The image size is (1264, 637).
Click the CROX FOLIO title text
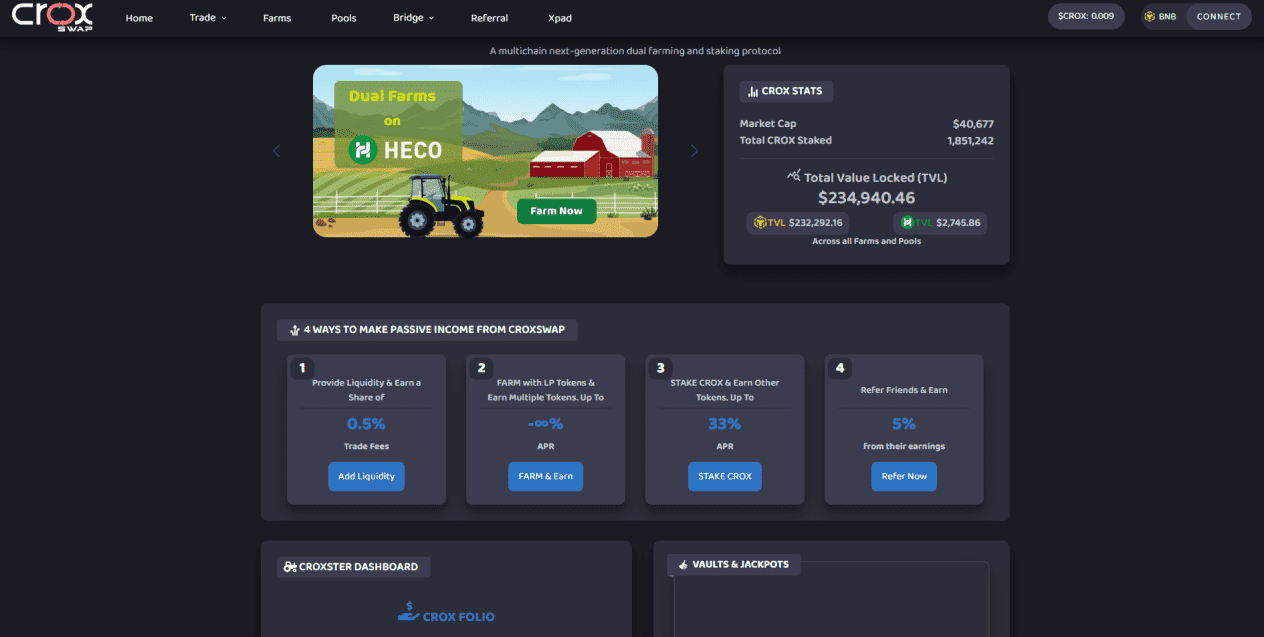pos(459,617)
